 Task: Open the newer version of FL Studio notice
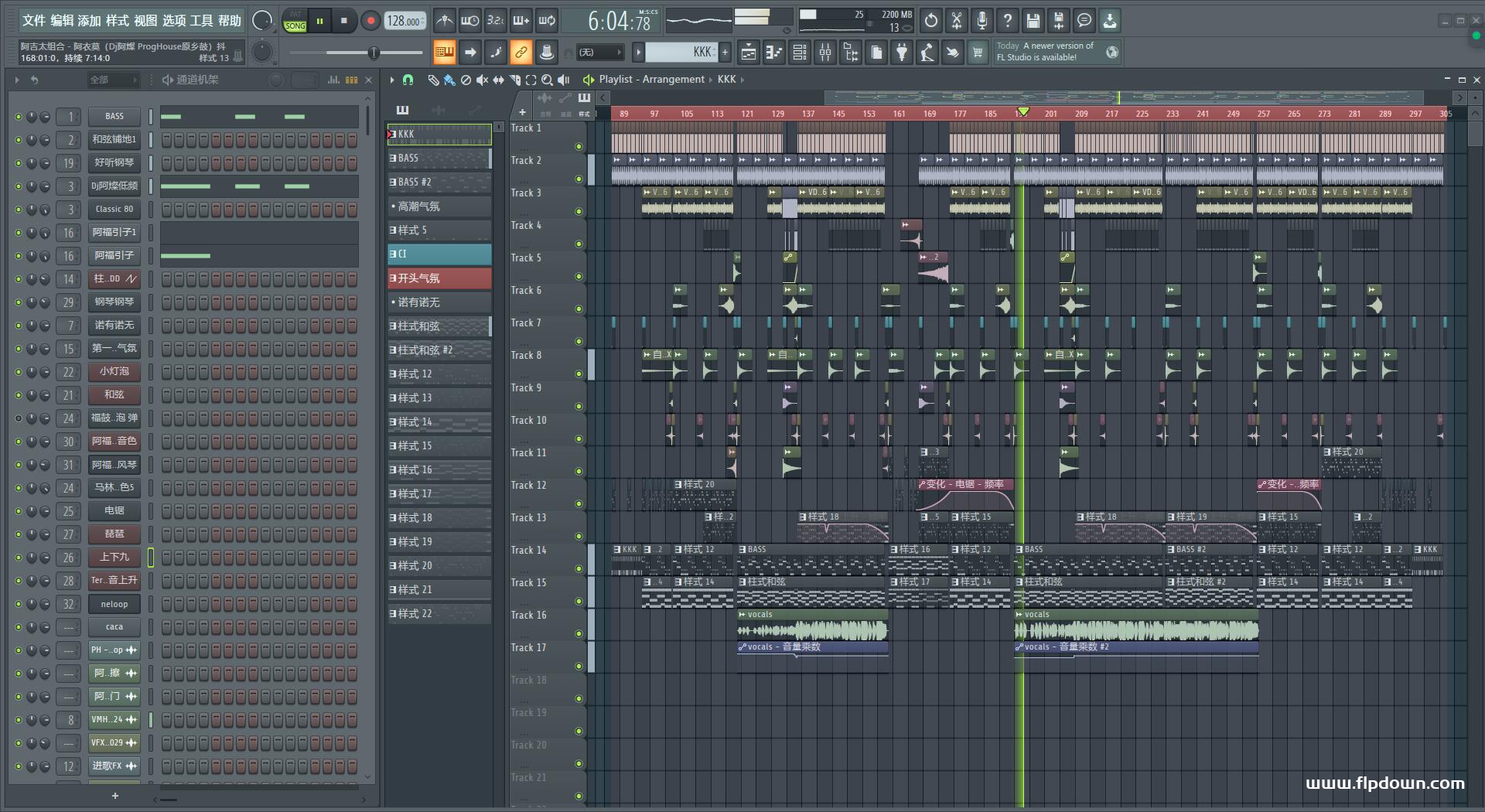(x=1057, y=52)
